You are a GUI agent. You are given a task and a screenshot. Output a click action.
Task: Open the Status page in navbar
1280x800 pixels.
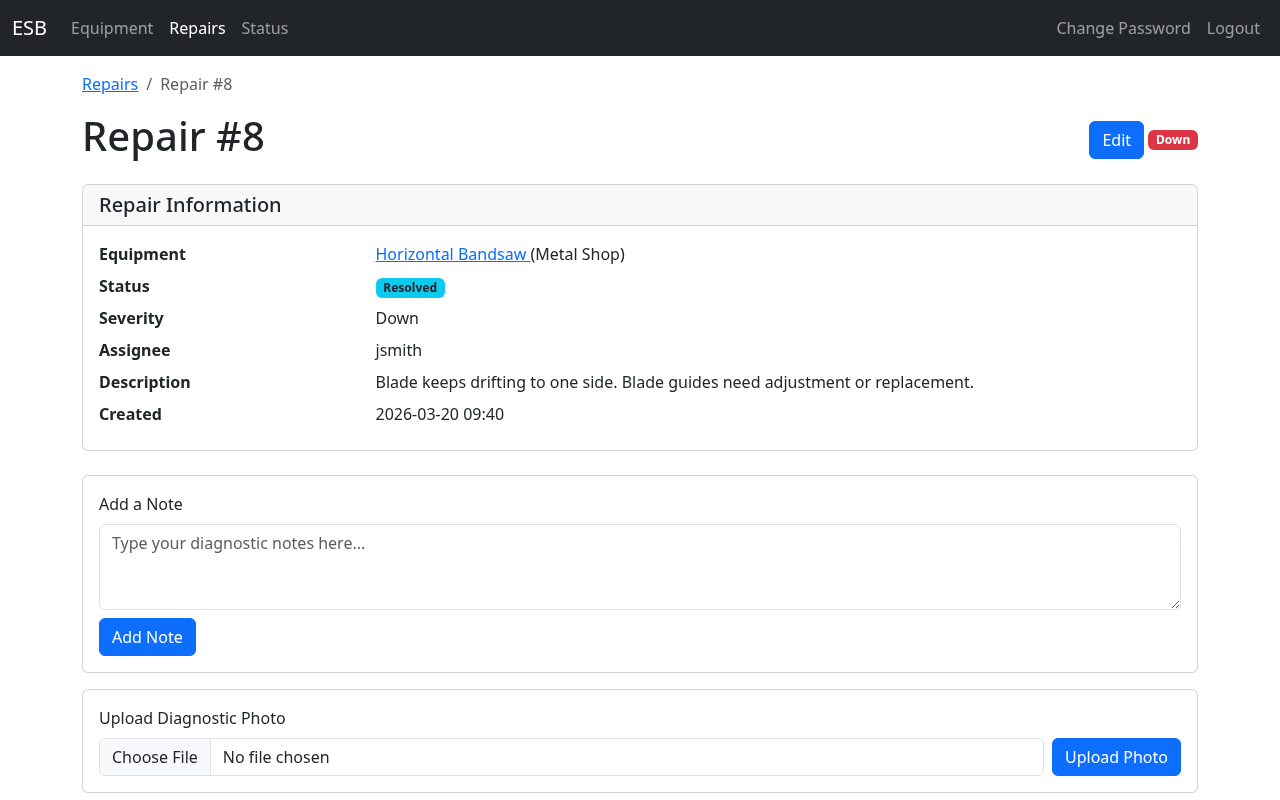[x=264, y=28]
